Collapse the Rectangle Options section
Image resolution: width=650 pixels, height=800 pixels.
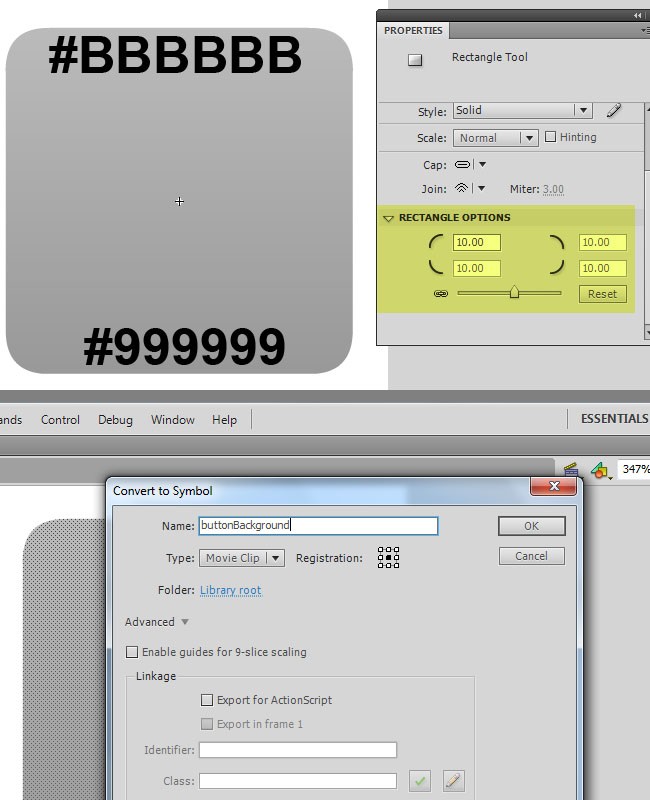click(389, 218)
